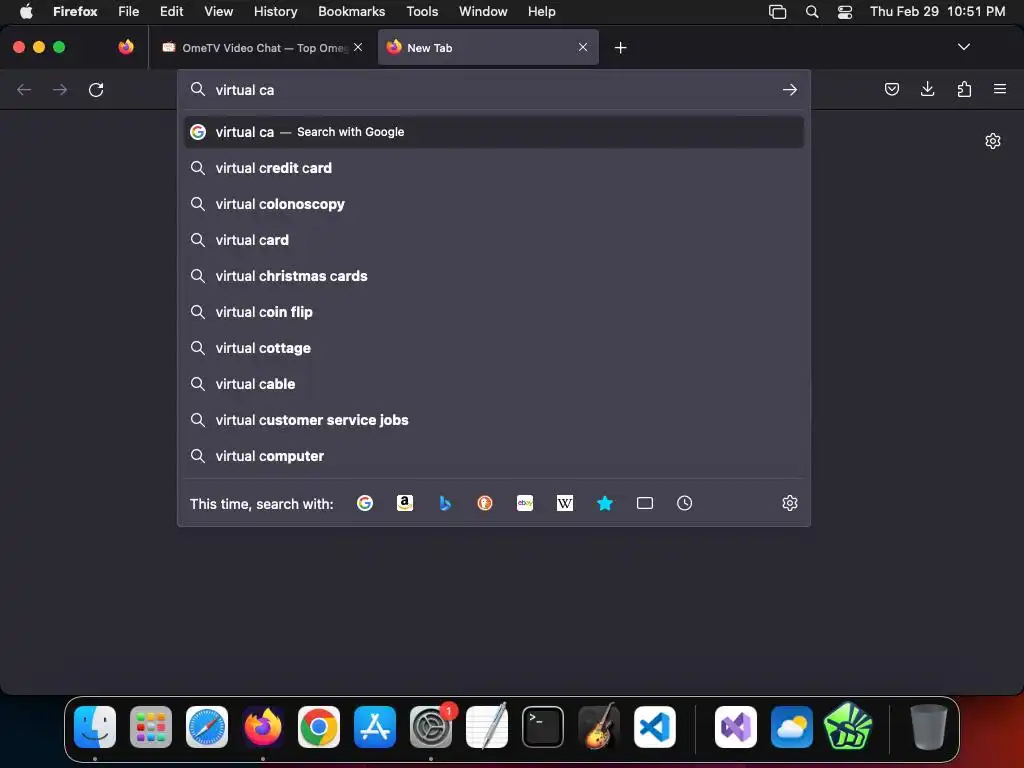Open the History menu
The width and height of the screenshot is (1024, 768).
[276, 11]
